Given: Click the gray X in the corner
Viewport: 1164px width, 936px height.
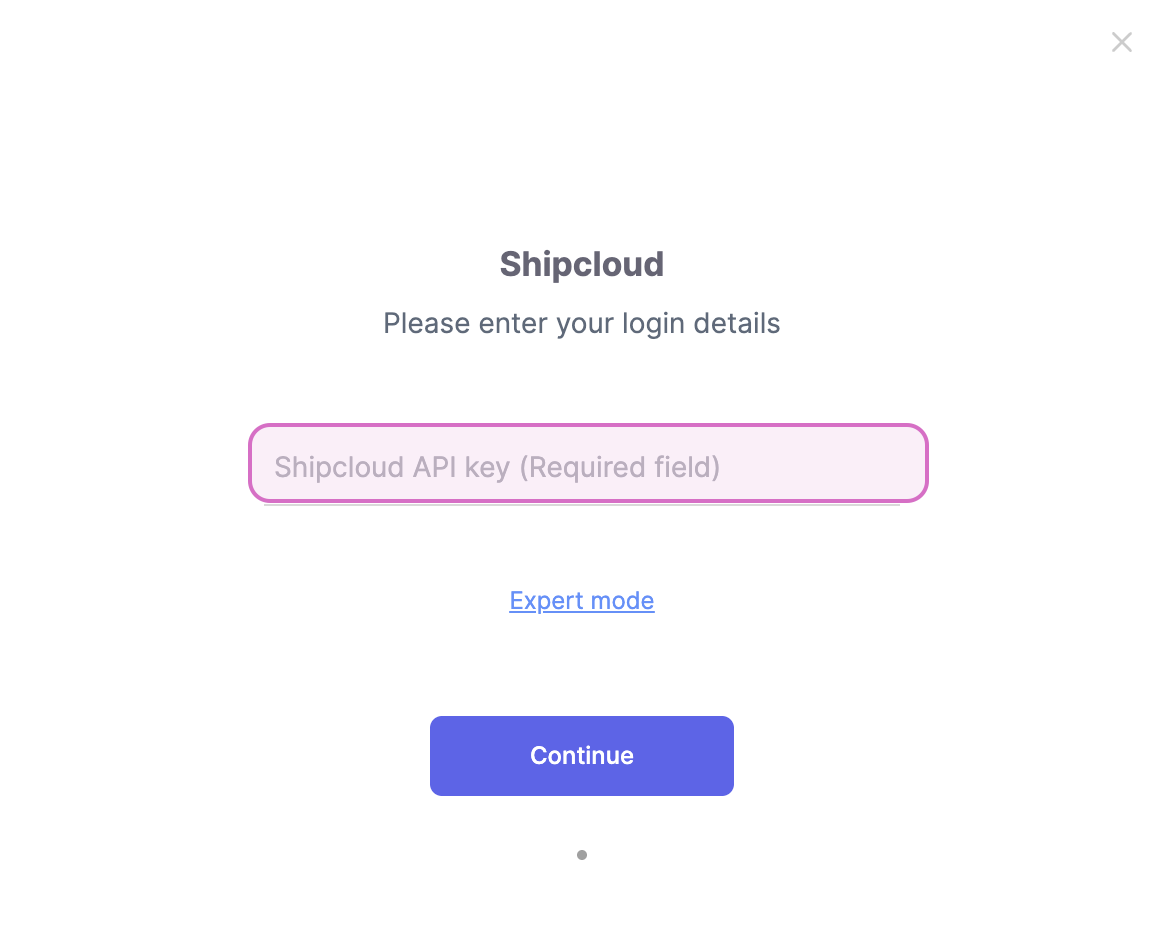Looking at the screenshot, I should 1121,42.
